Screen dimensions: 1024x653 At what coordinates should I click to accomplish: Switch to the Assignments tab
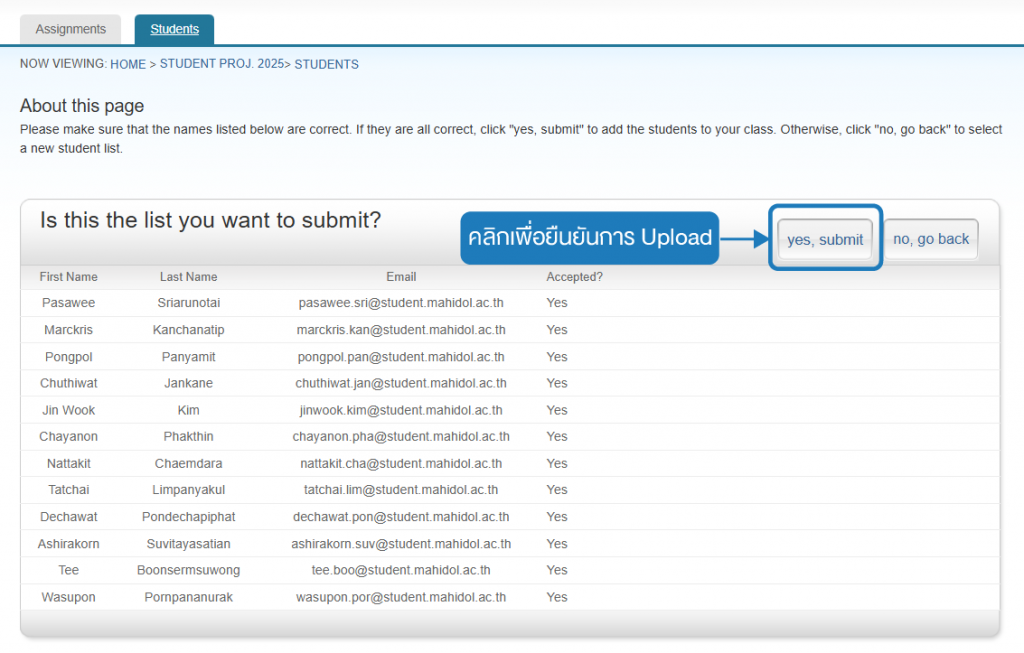[71, 29]
